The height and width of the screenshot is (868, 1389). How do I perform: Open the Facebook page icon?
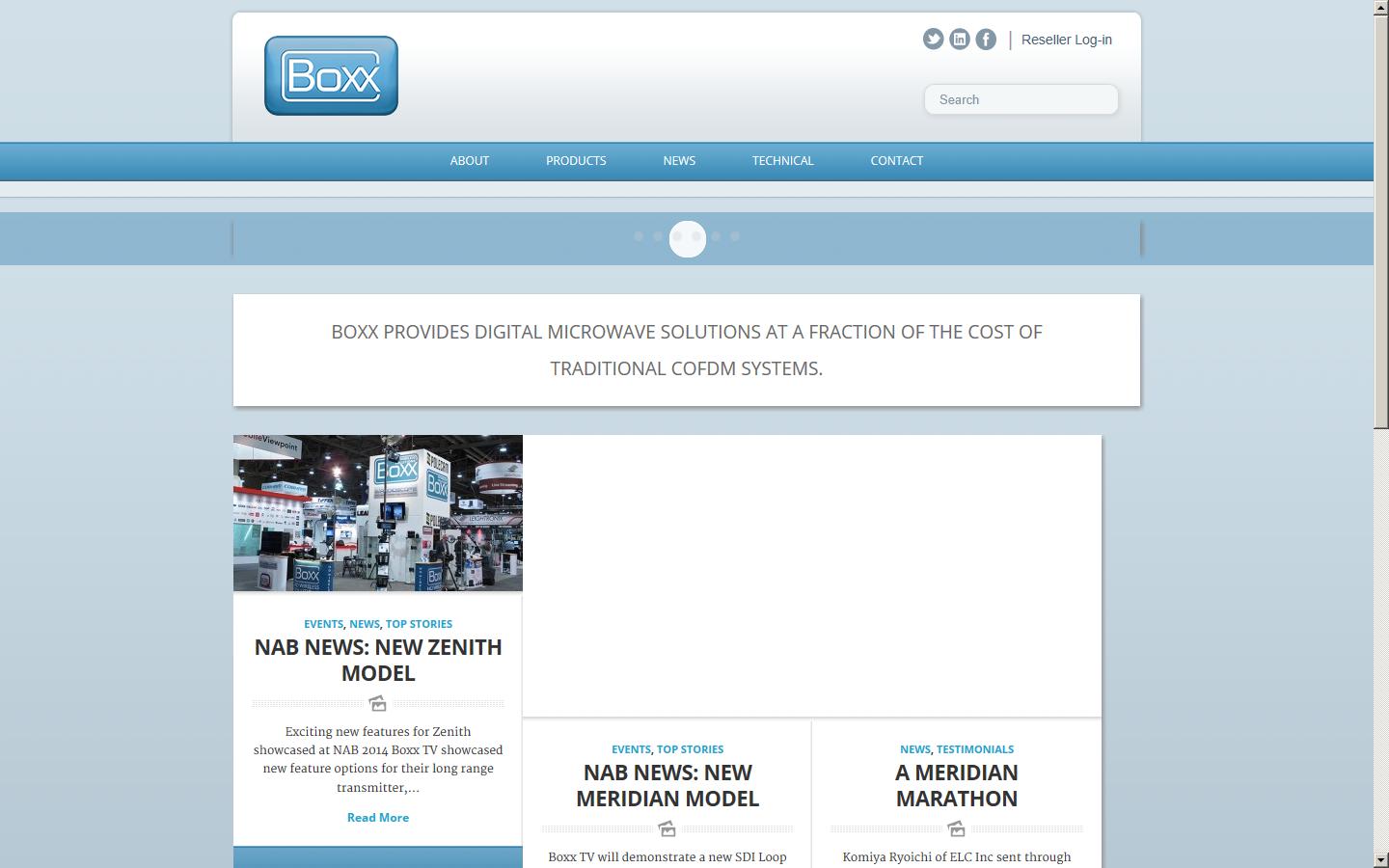tap(985, 39)
